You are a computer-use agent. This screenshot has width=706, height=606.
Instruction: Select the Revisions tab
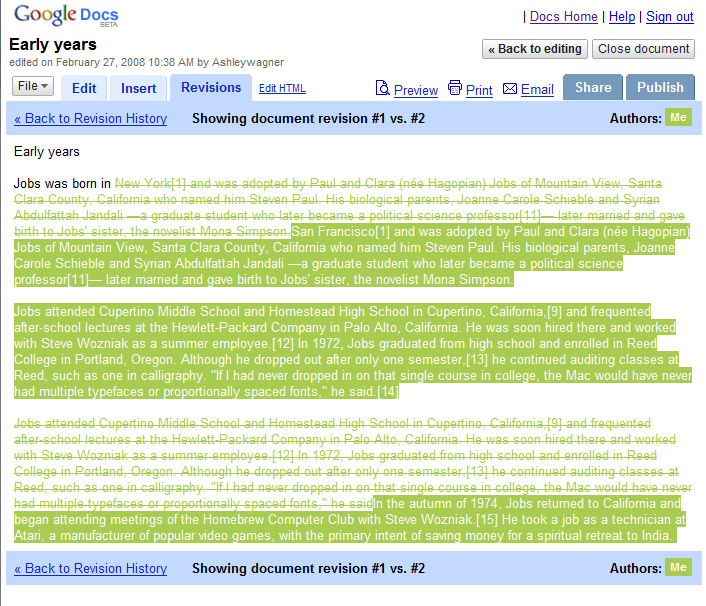211,87
